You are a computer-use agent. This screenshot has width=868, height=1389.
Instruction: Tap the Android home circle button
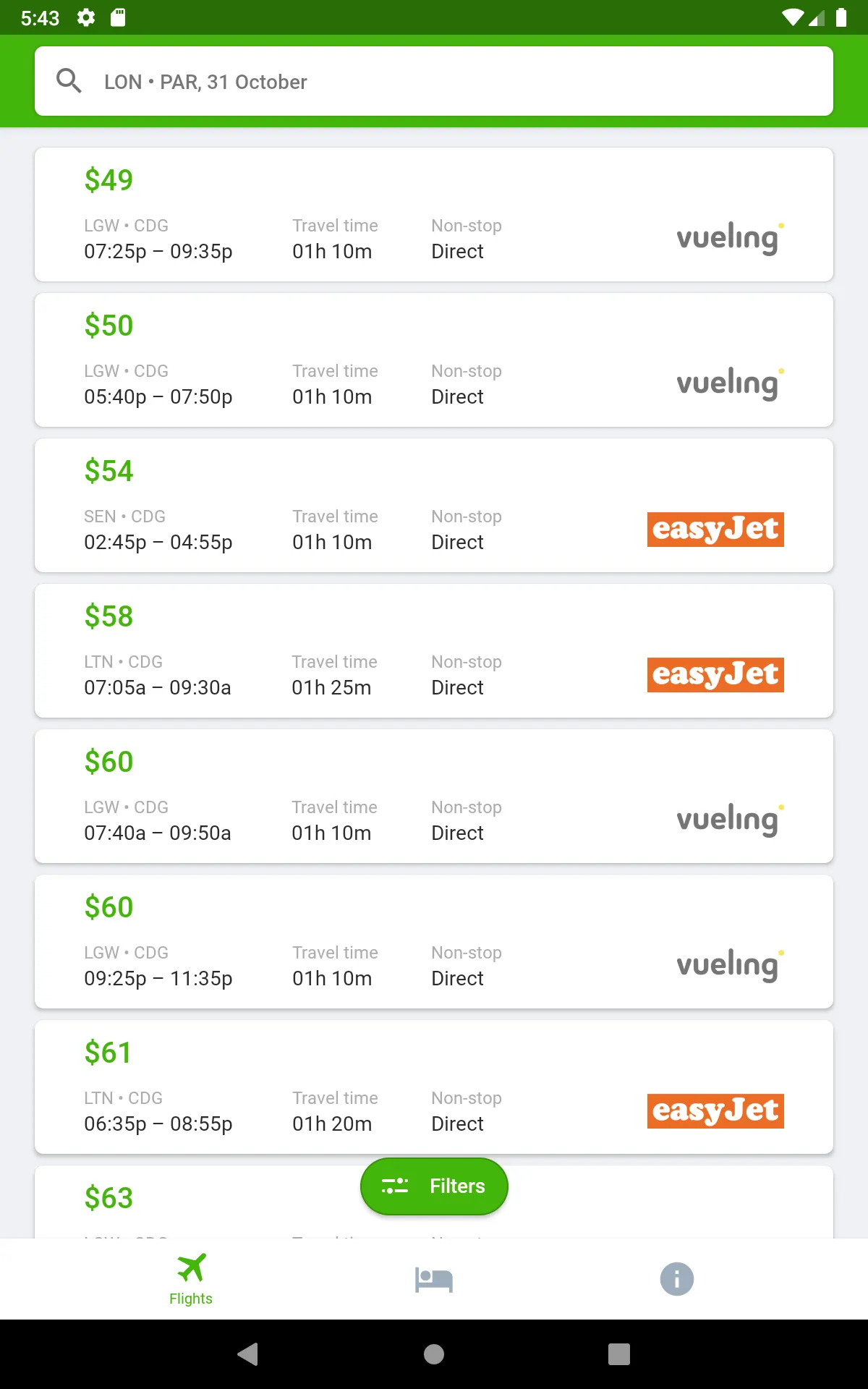(434, 1354)
